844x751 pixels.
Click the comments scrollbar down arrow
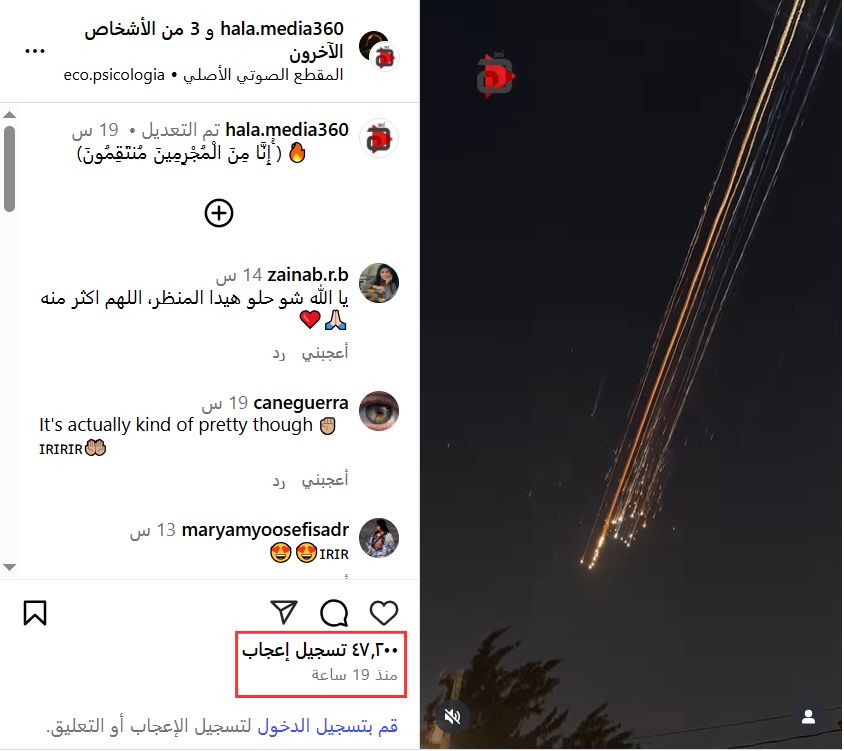9,567
